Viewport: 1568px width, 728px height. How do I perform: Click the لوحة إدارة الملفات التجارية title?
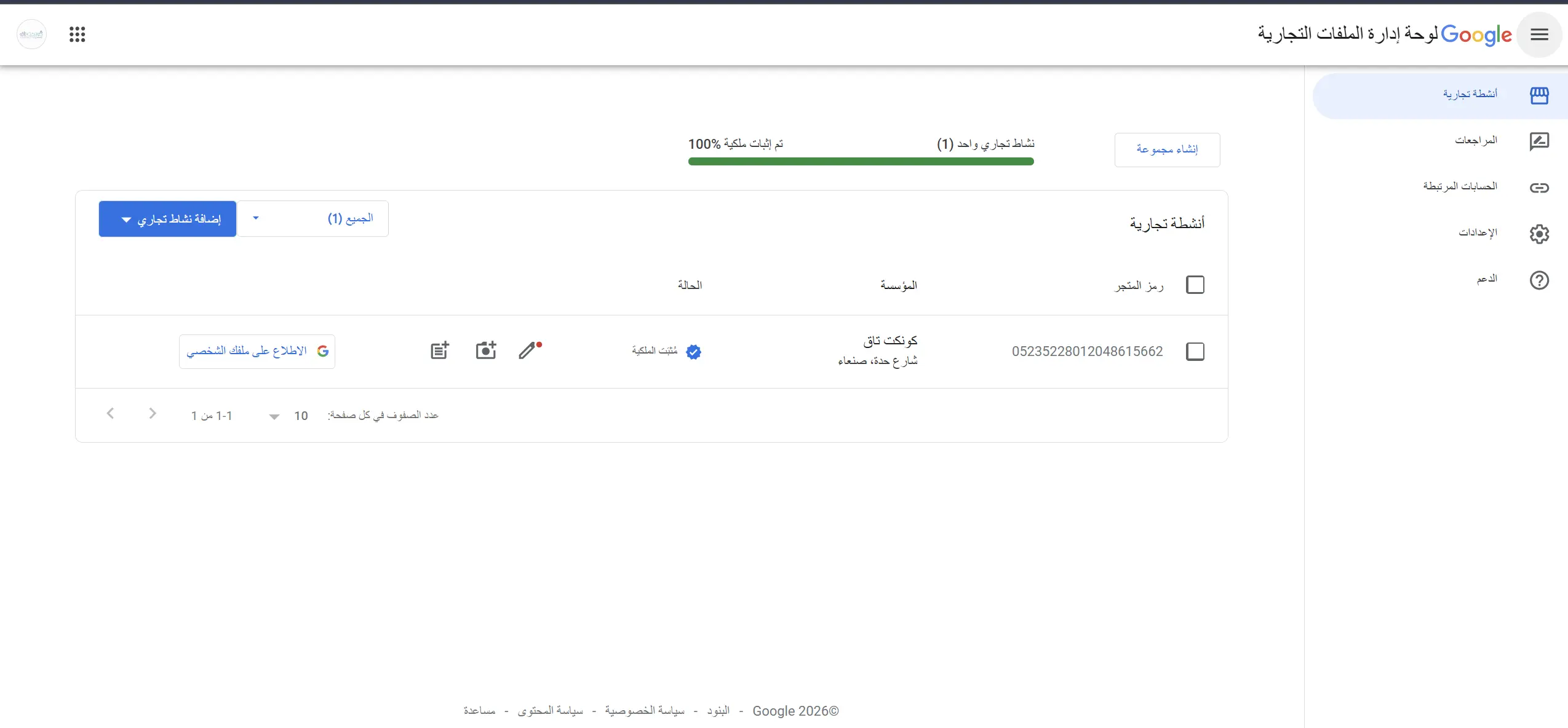click(1347, 34)
